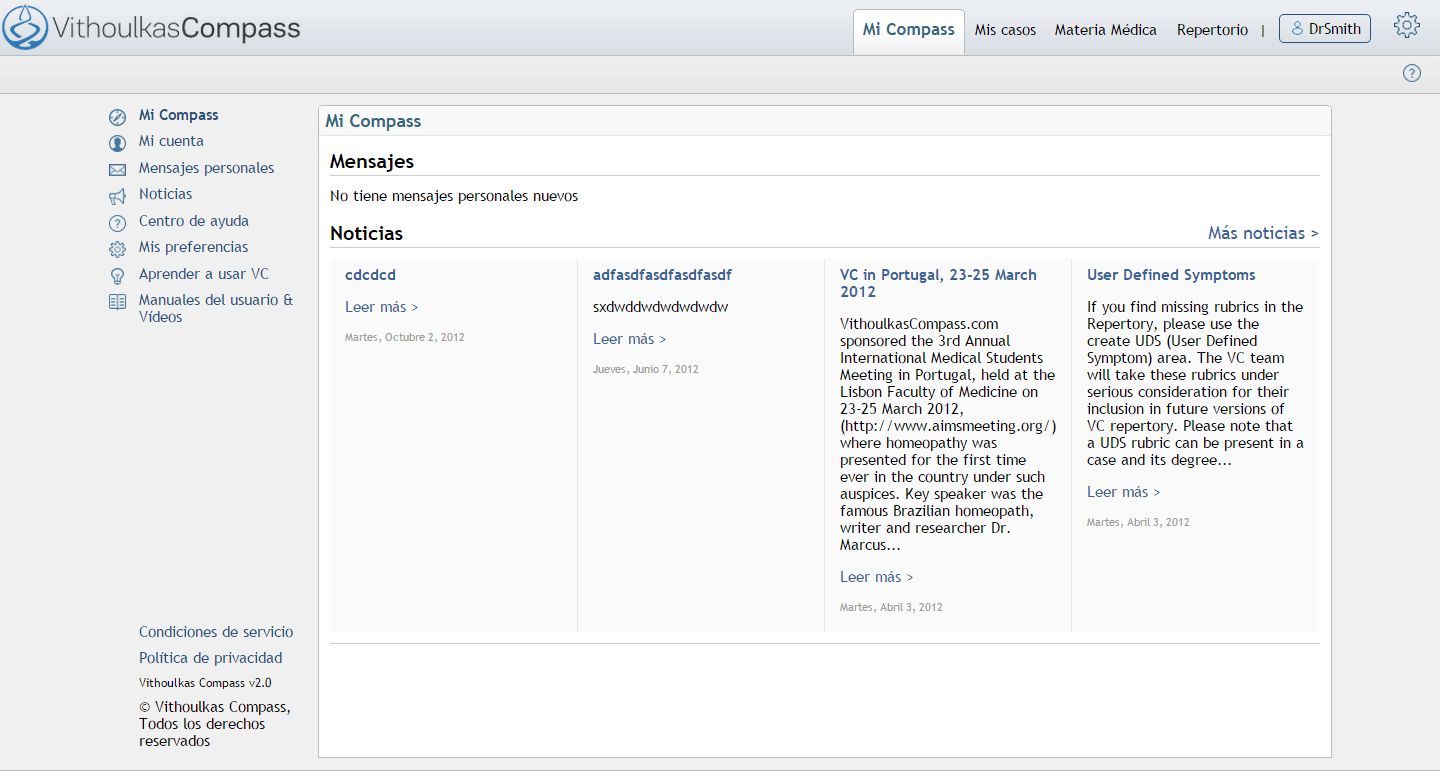Click the help question mark icon
The image size is (1441, 771).
(x=1412, y=73)
